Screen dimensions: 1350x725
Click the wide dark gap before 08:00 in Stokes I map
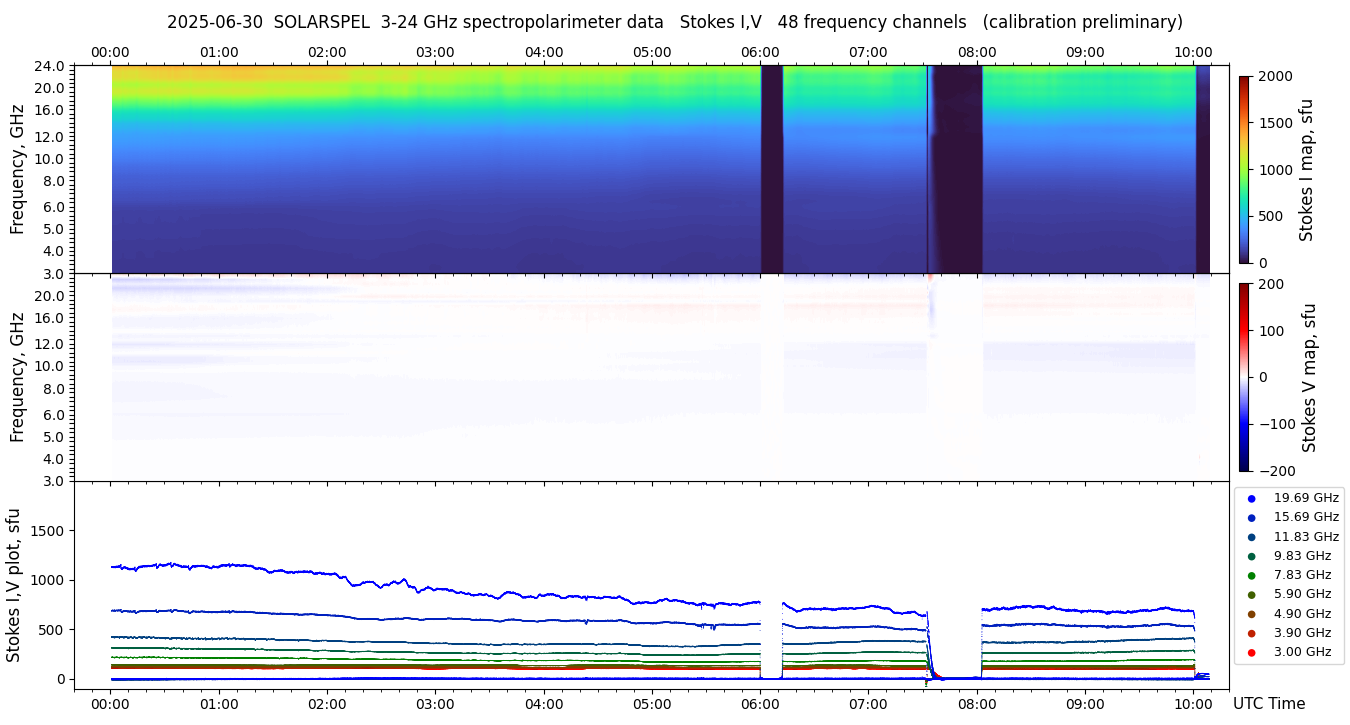956,169
